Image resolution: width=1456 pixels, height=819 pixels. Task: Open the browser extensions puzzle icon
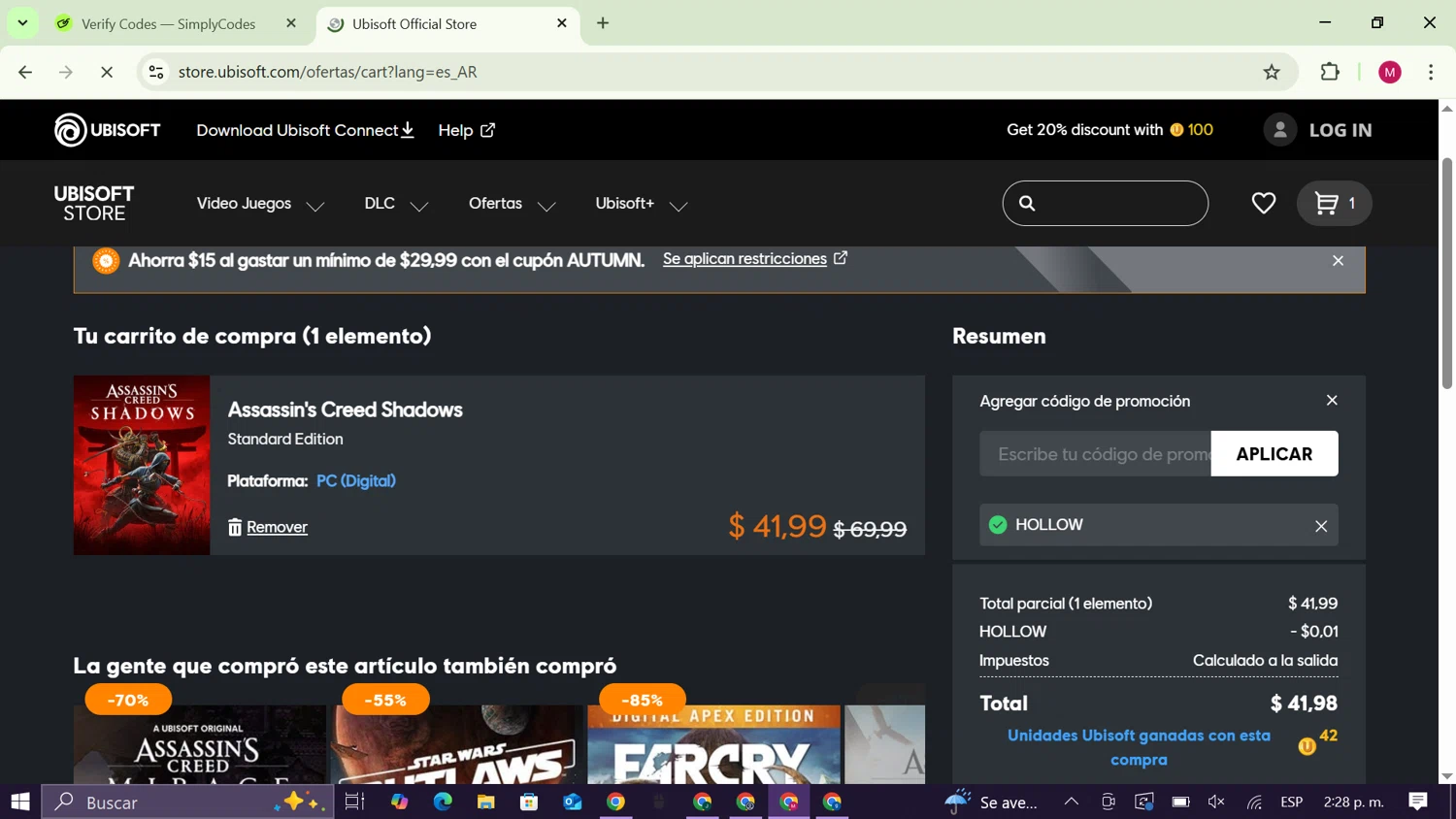(1330, 72)
